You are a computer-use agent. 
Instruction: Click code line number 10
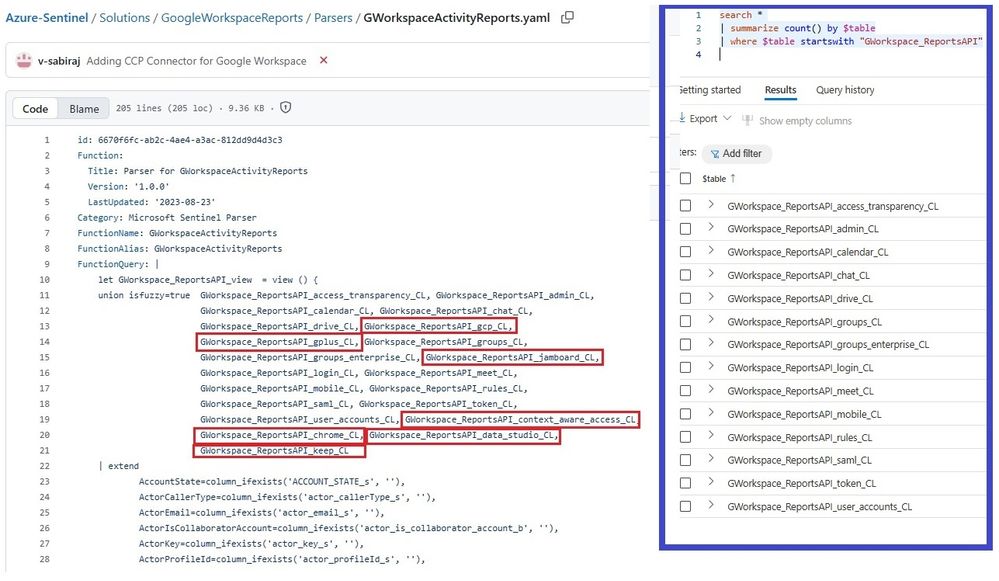tap(44, 280)
